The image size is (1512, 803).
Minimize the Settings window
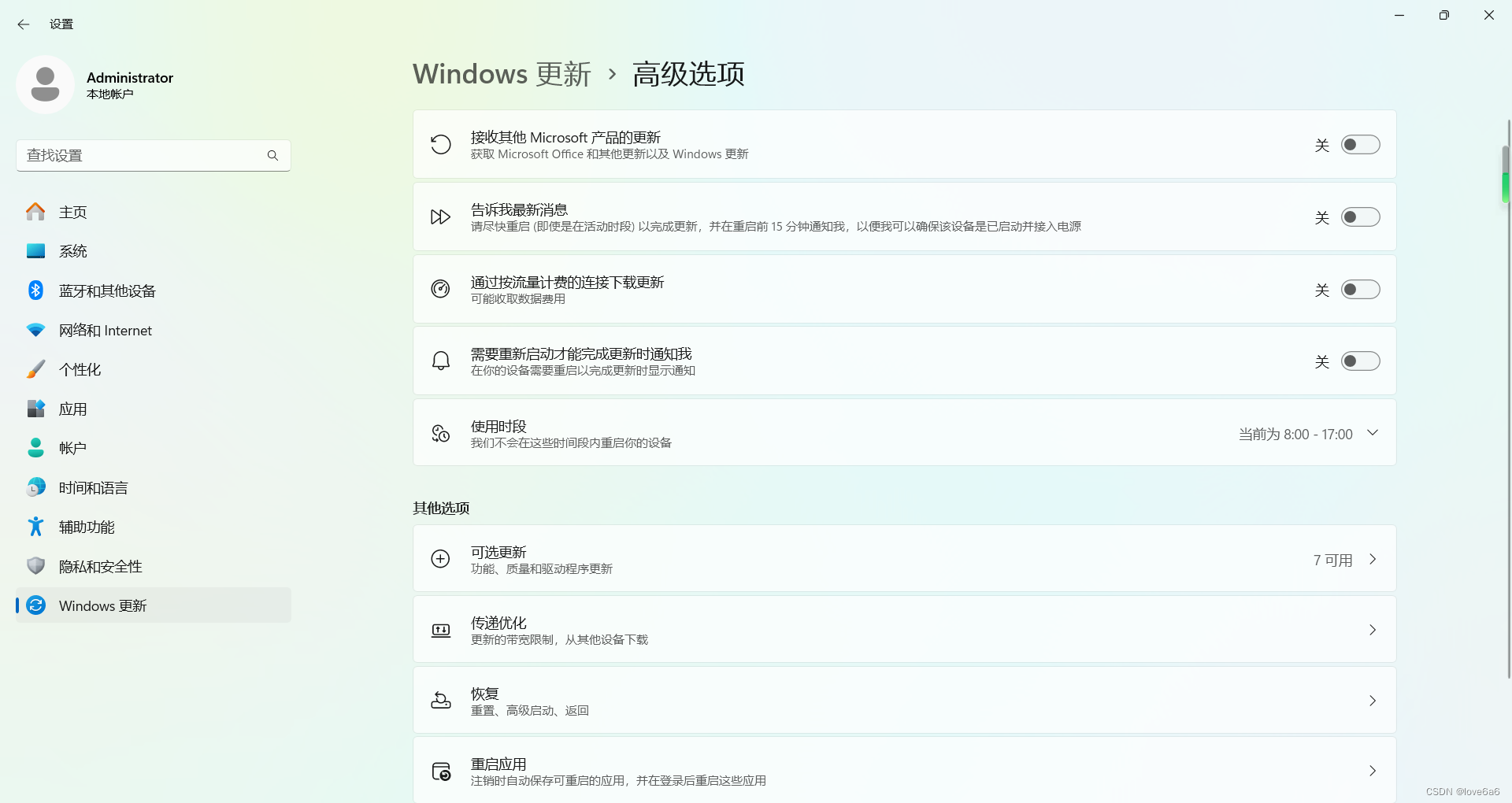[1399, 15]
